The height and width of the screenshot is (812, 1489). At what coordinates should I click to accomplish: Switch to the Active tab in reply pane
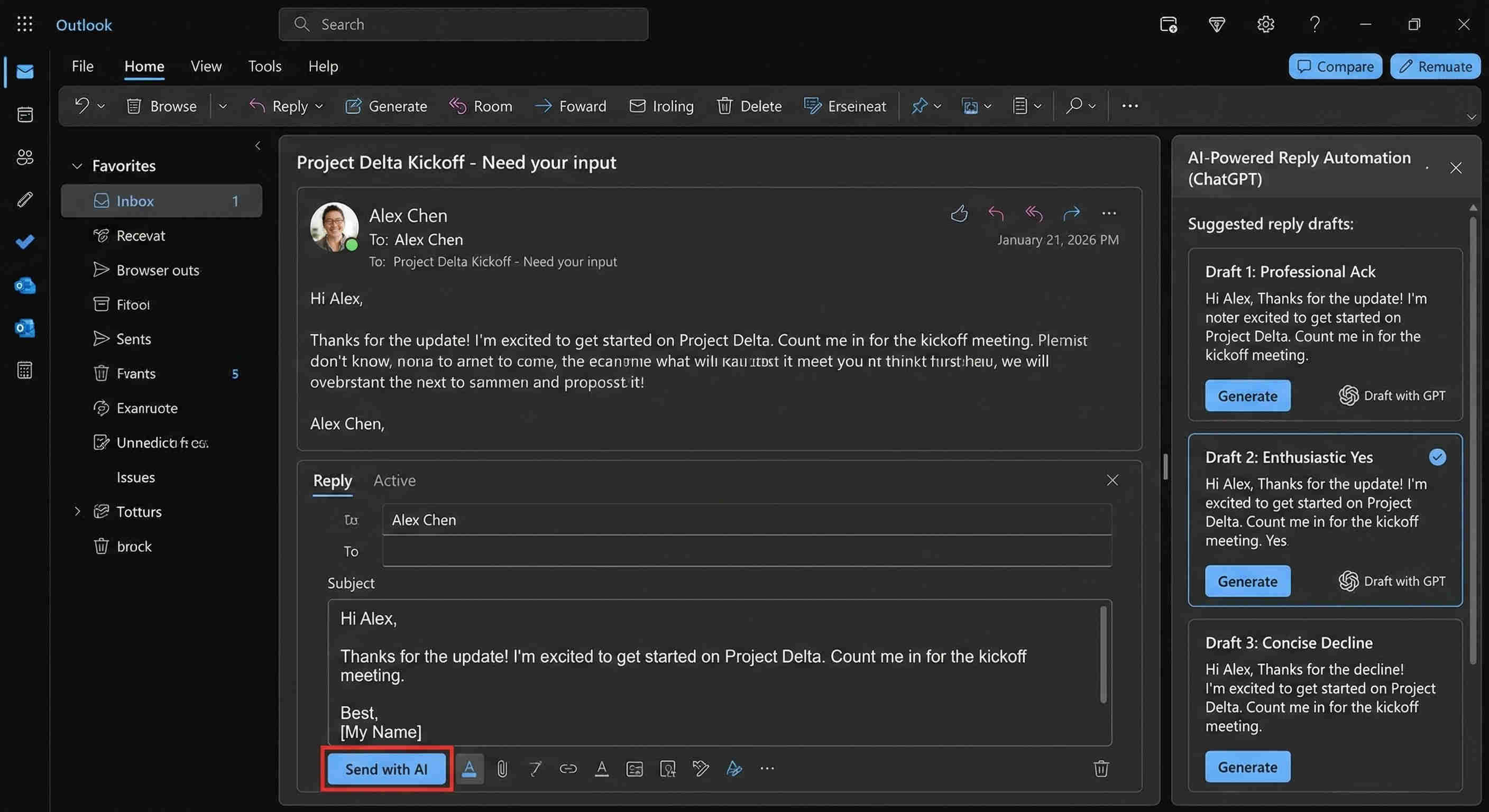(394, 480)
